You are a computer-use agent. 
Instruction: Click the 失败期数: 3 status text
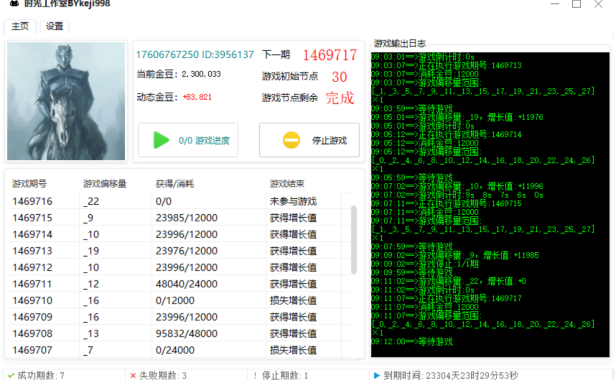(x=163, y=375)
